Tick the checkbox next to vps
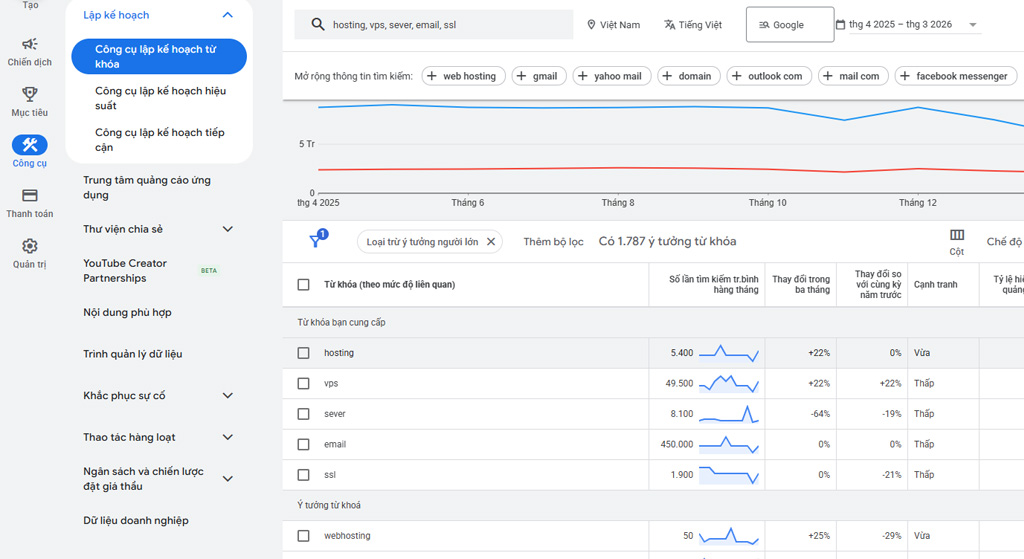The height and width of the screenshot is (559, 1024). point(303,383)
